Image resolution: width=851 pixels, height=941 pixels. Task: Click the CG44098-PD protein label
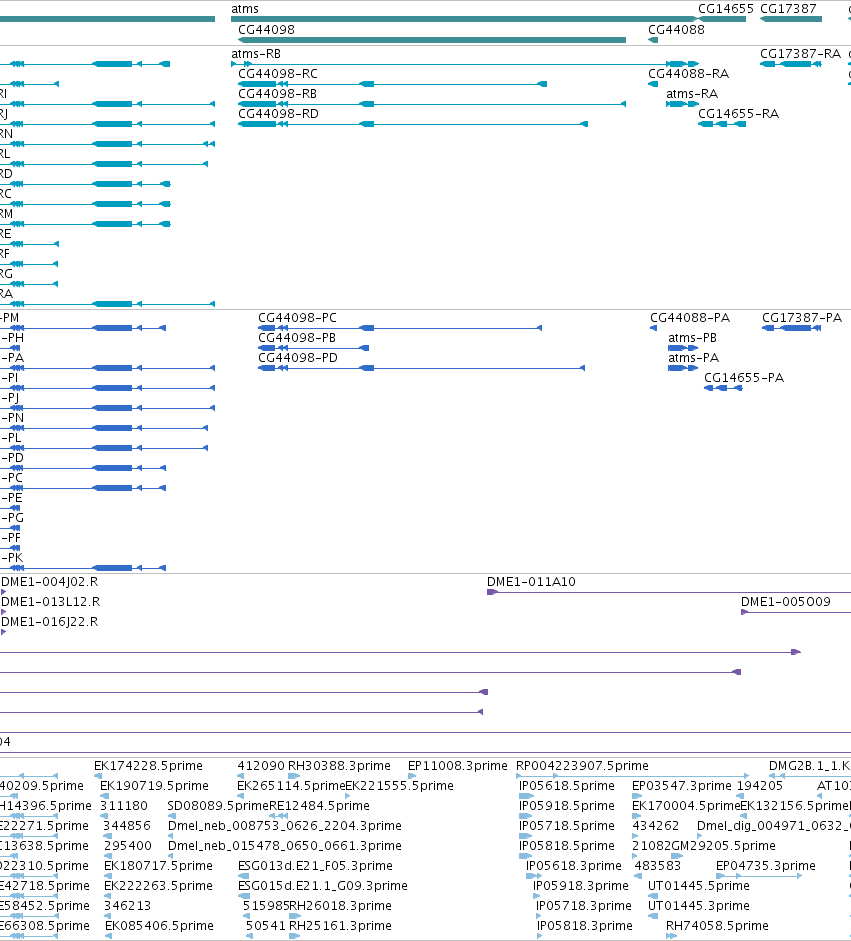click(298, 358)
